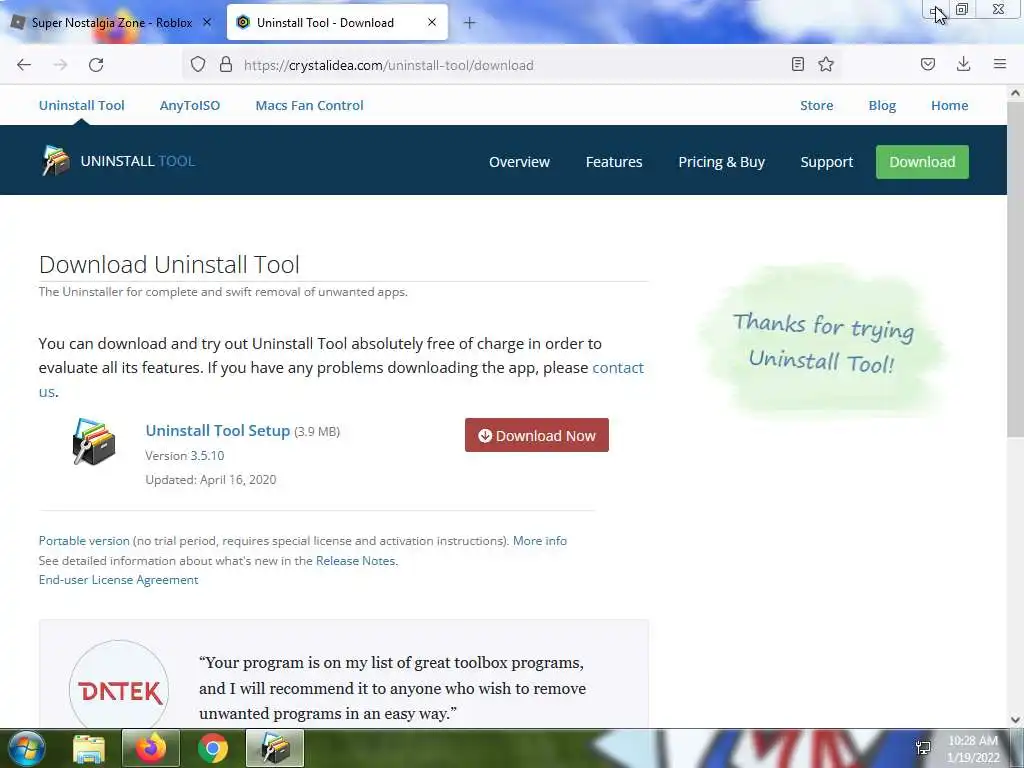The height and width of the screenshot is (768, 1024).
Task: Click the network tray icon
Action: click(923, 748)
